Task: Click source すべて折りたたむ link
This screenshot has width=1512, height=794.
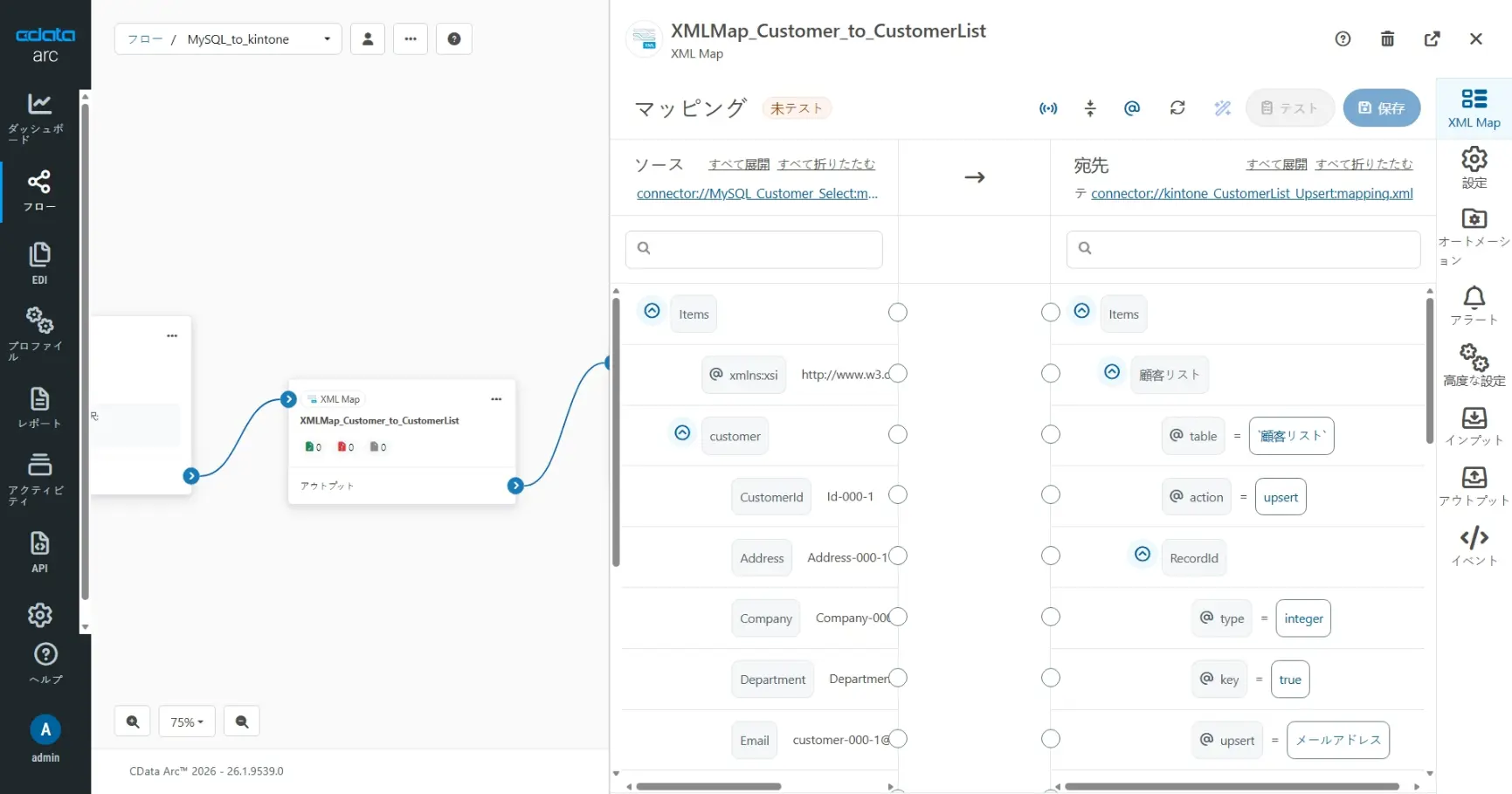Action: pyautogui.click(x=826, y=164)
